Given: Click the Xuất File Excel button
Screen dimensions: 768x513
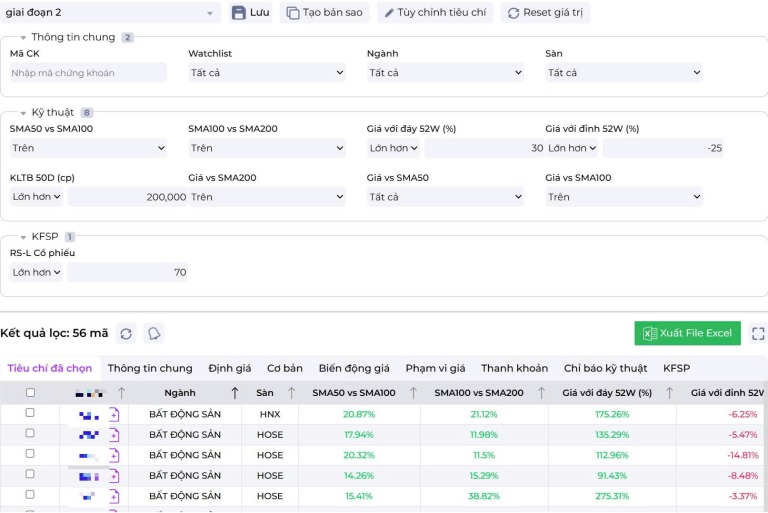Looking at the screenshot, I should [687, 333].
